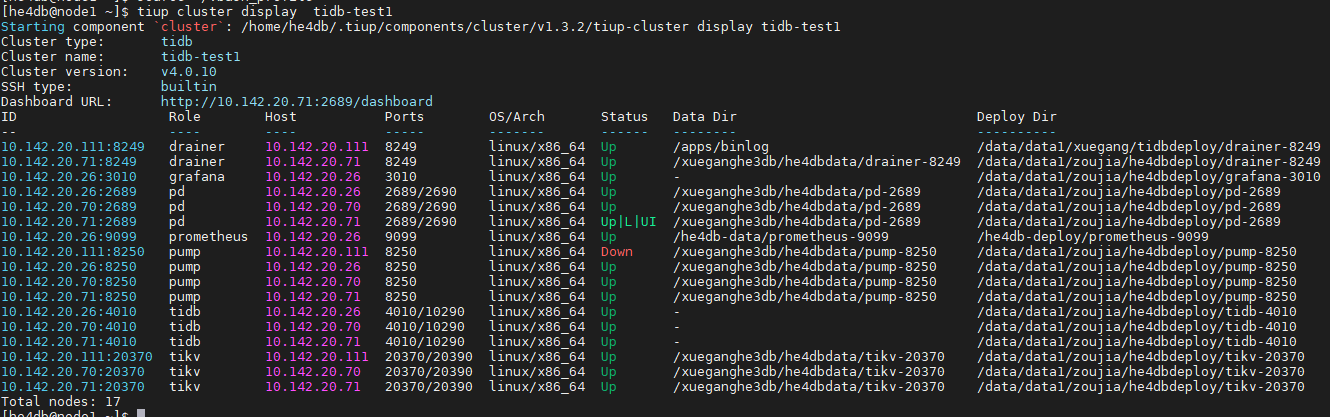Click the grafana role label

pyautogui.click(x=197, y=177)
